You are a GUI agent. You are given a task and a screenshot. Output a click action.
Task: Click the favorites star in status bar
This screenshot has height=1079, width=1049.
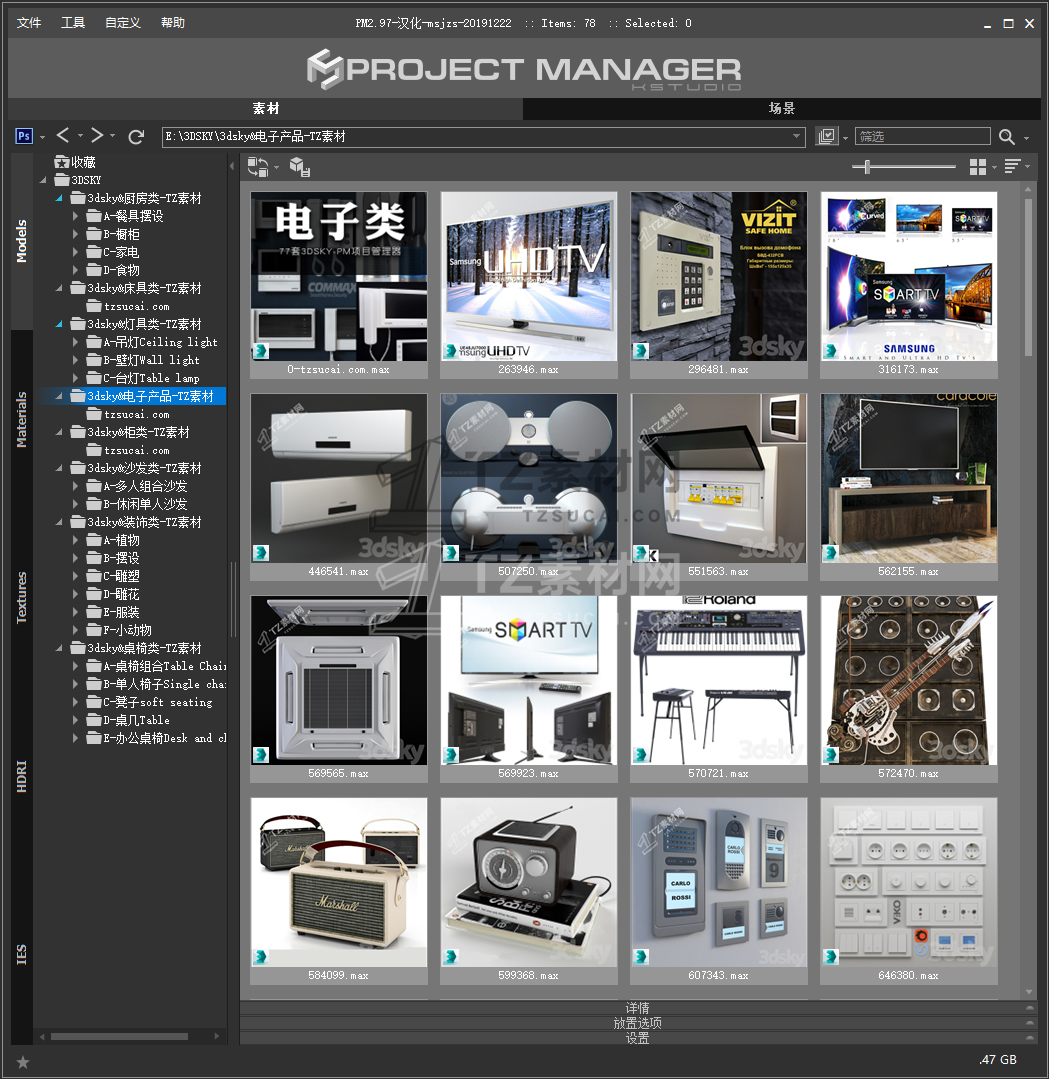[23, 1061]
